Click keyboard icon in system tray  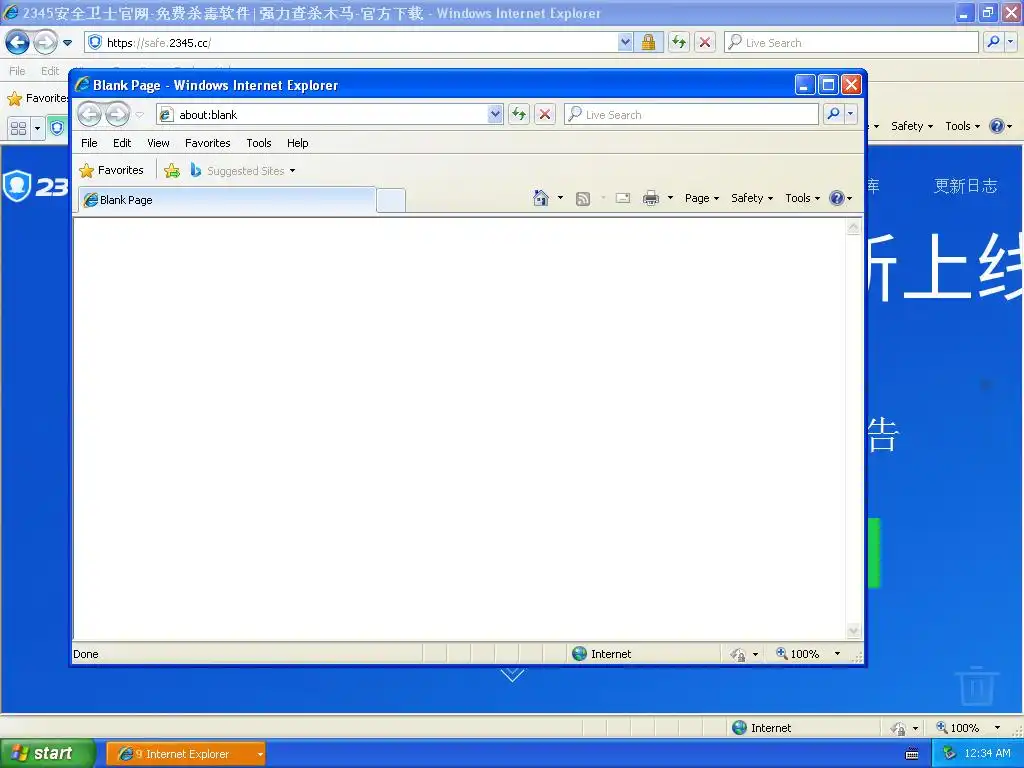pos(912,754)
